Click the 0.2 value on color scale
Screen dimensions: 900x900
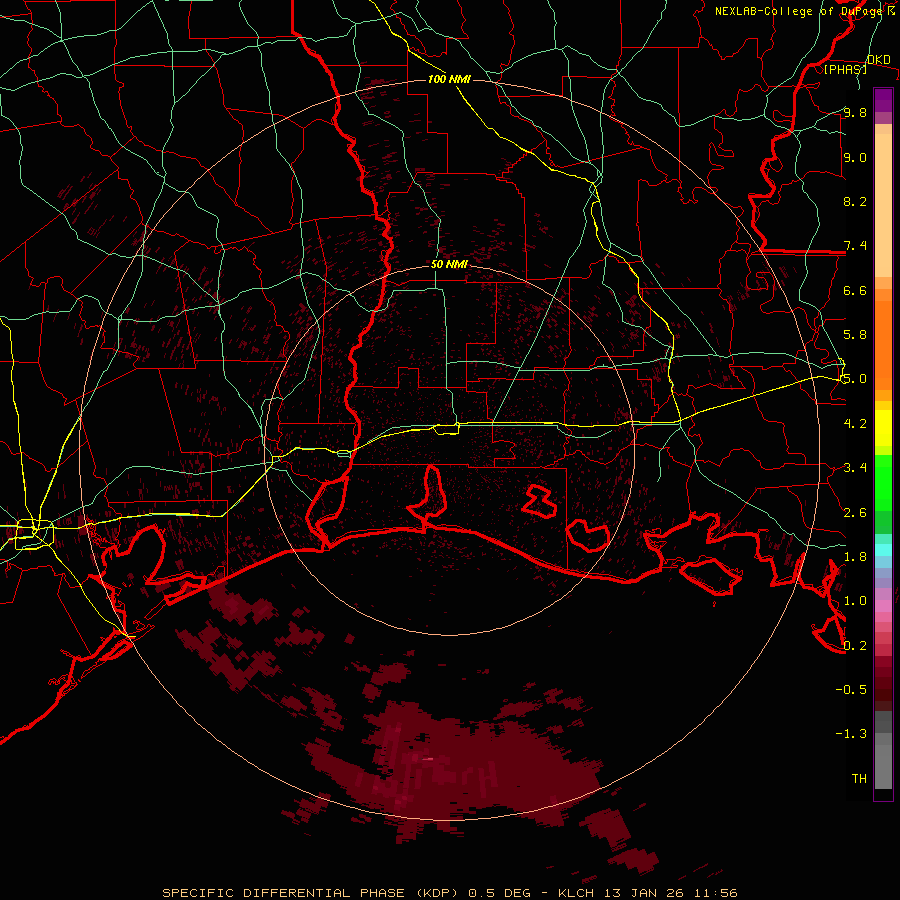pos(855,646)
